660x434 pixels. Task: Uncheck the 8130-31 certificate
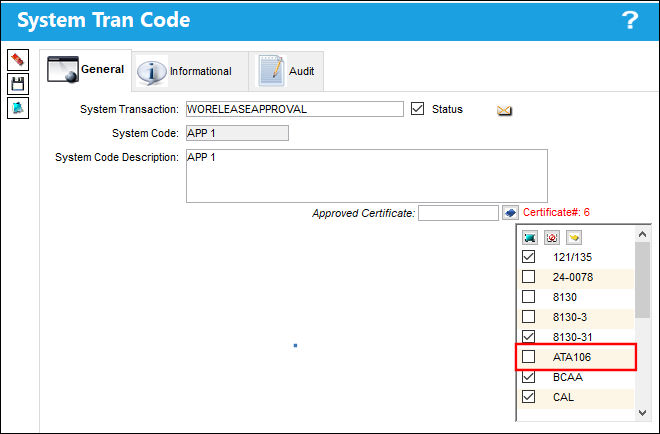coord(529,336)
